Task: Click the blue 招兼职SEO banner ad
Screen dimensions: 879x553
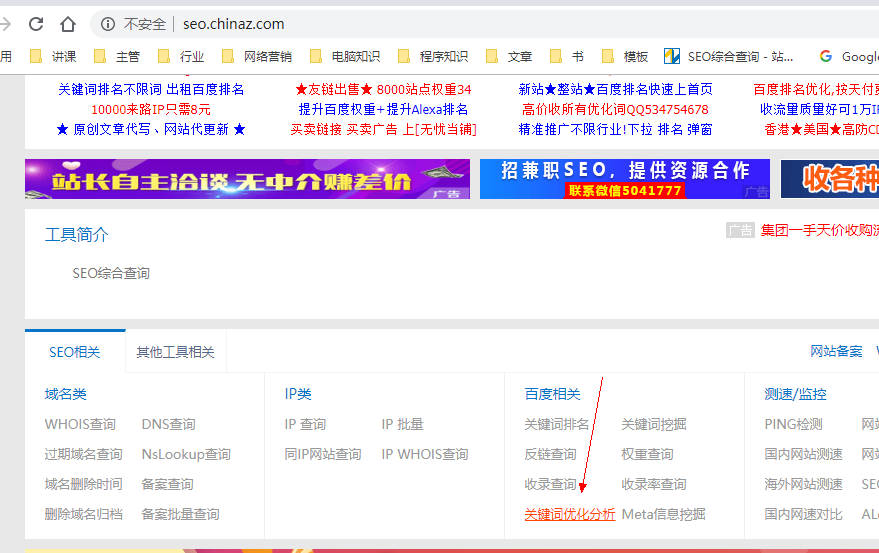Action: pos(624,179)
